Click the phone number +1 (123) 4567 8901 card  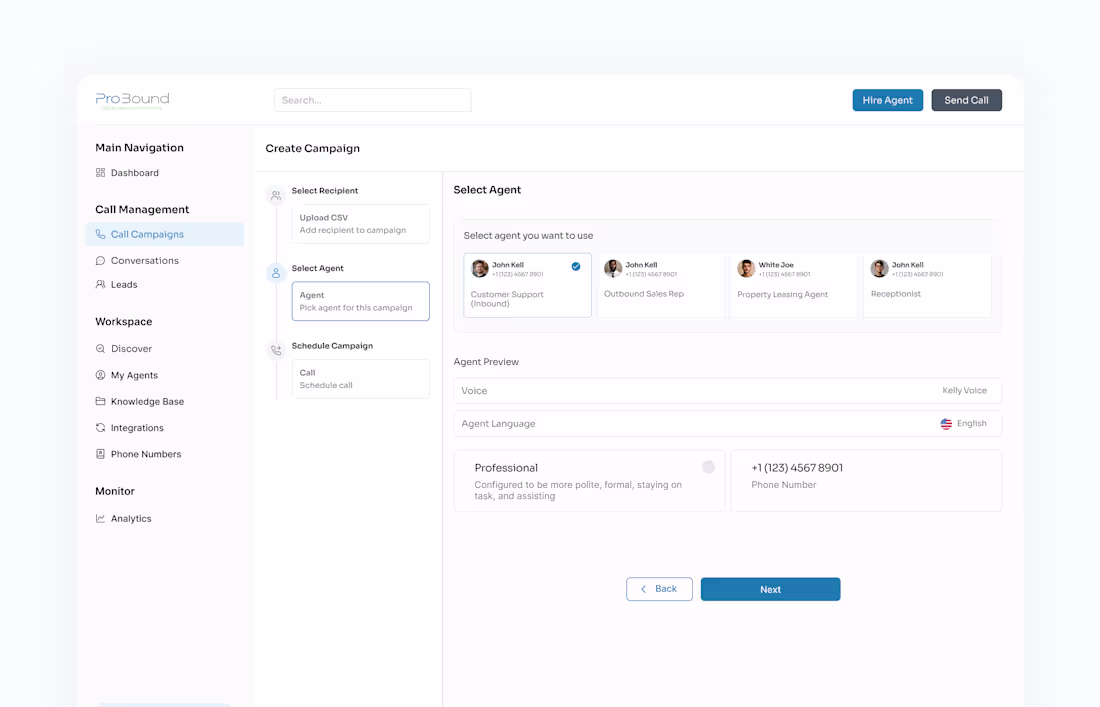pyautogui.click(x=866, y=480)
